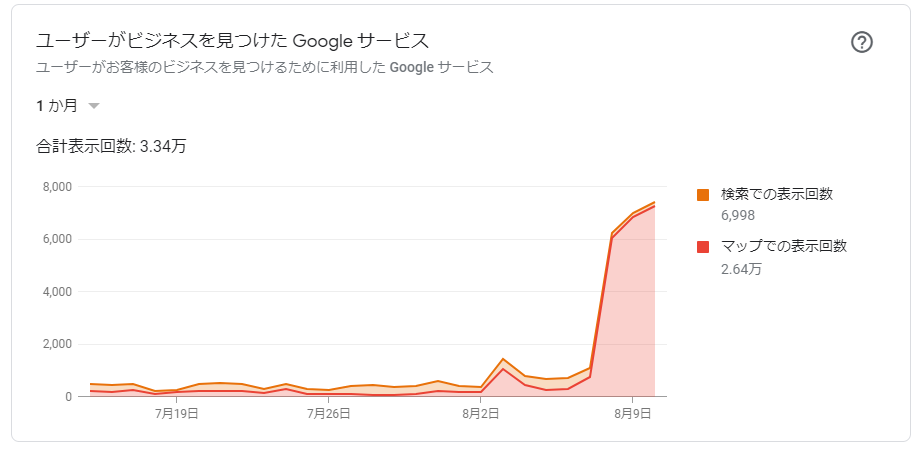Click the 6,998 search views value

[x=738, y=215]
